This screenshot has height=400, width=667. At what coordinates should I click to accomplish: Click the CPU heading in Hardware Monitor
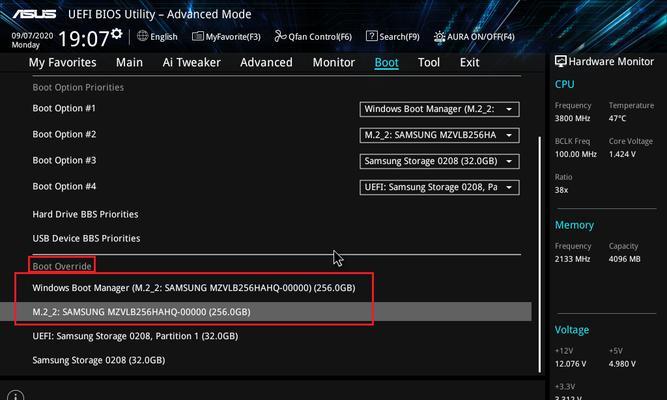564,84
